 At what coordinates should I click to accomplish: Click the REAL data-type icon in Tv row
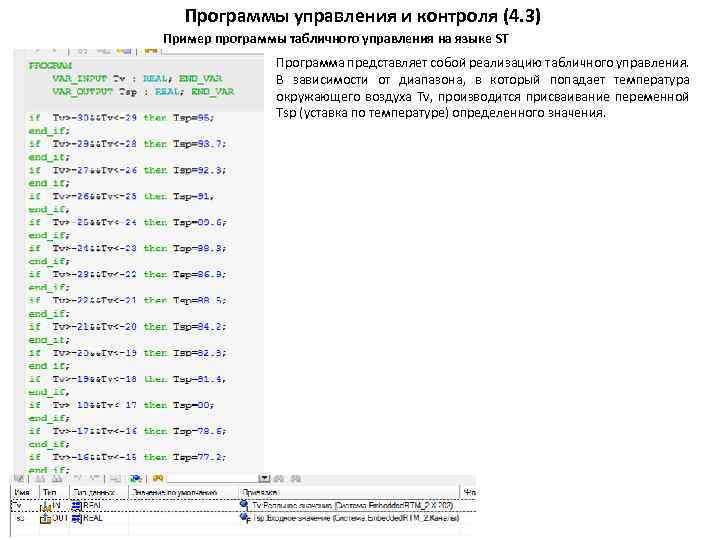pos(77,506)
